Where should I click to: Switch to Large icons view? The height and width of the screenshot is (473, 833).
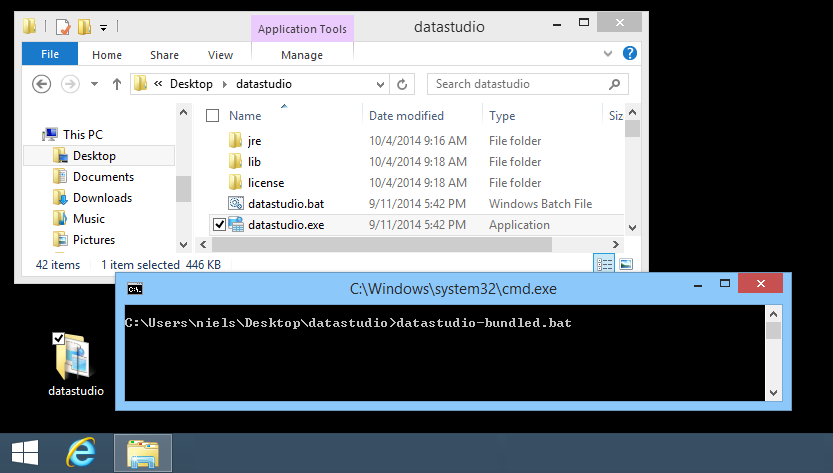(x=626, y=264)
